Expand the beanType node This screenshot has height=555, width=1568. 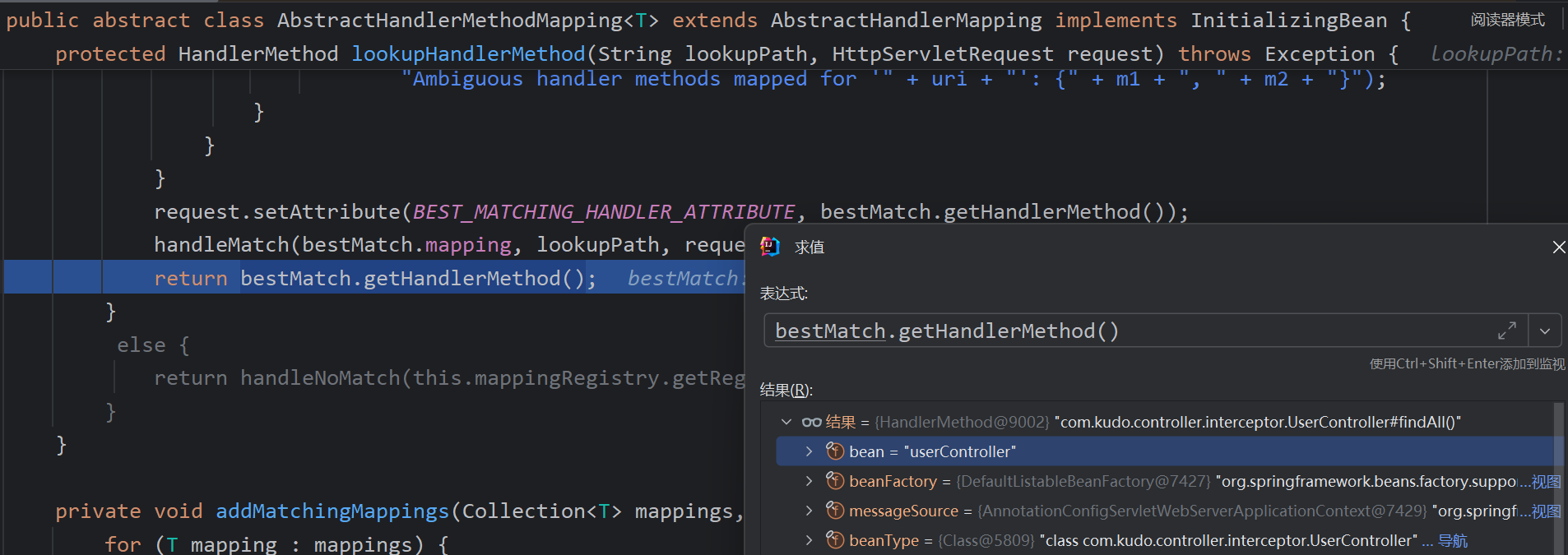tap(810, 540)
